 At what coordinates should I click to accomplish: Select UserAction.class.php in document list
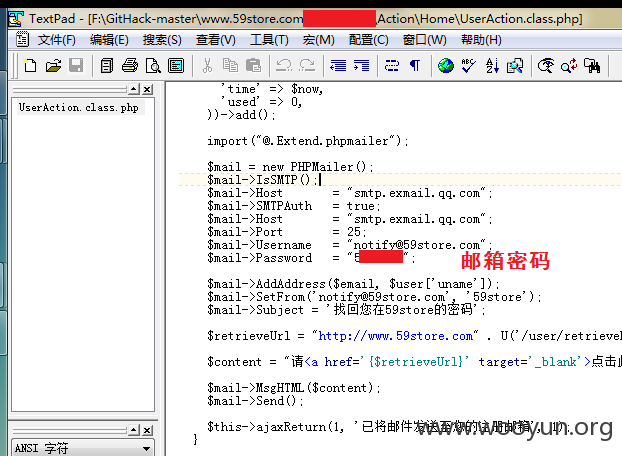(79, 107)
